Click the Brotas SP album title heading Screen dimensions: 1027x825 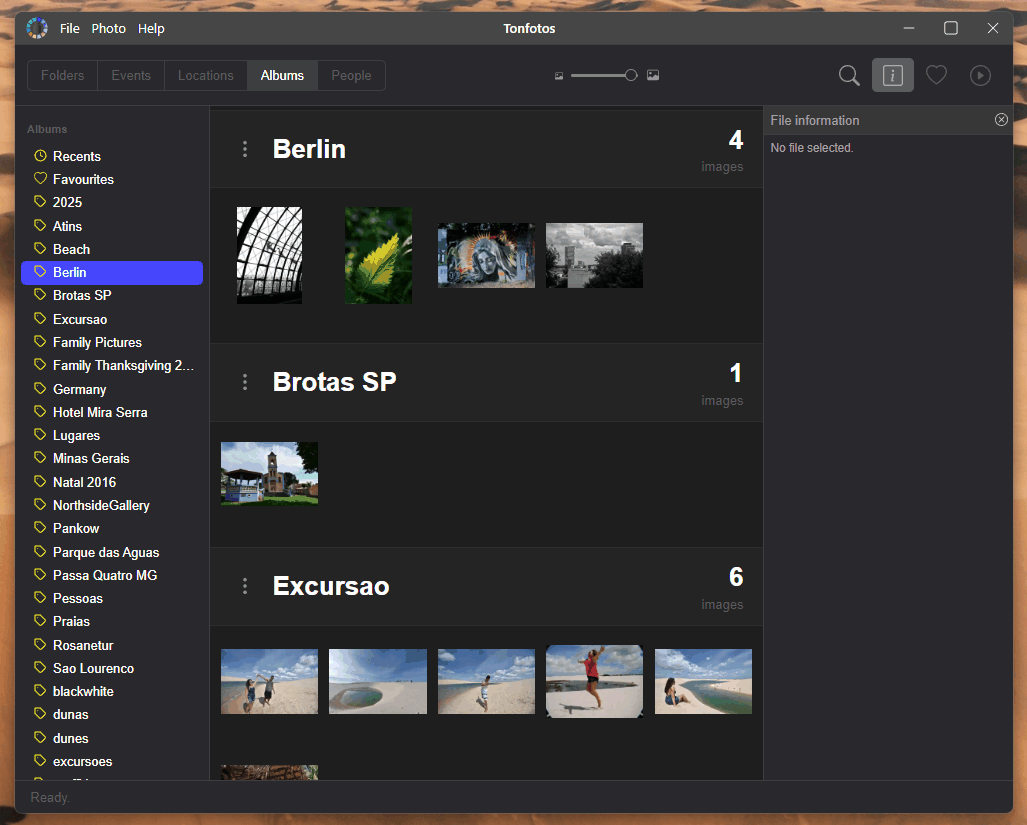[x=335, y=382]
